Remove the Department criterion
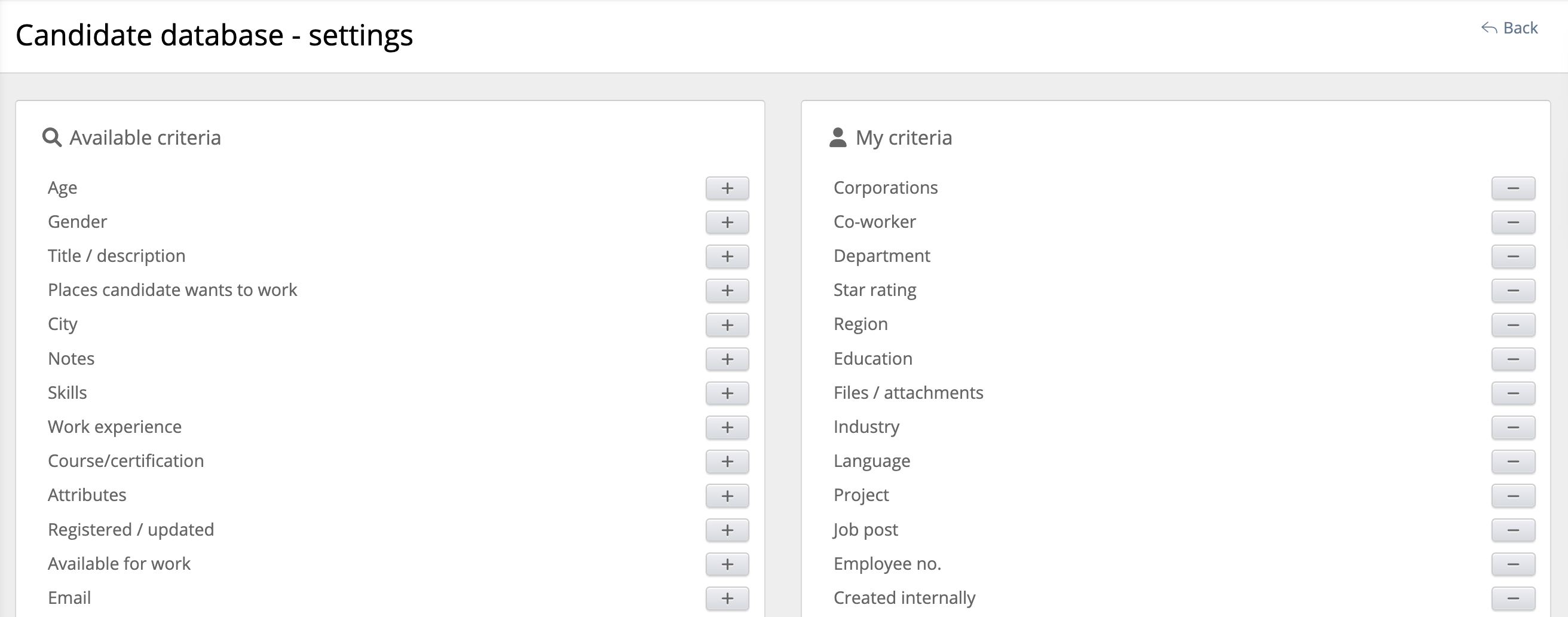This screenshot has height=617, width=1568. coord(1512,256)
